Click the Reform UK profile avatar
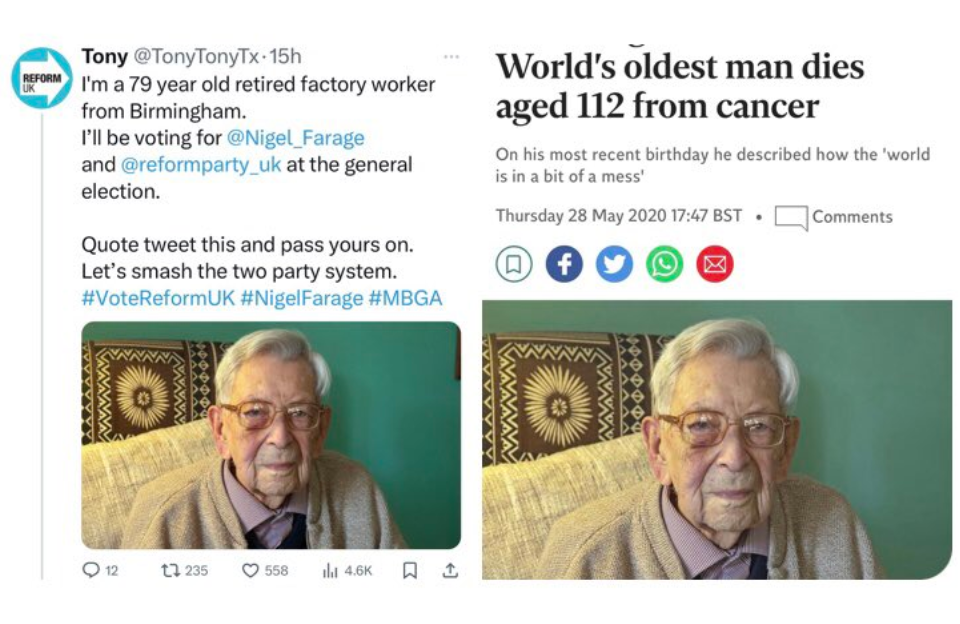Image resolution: width=960 pixels, height=624 pixels. point(41,78)
